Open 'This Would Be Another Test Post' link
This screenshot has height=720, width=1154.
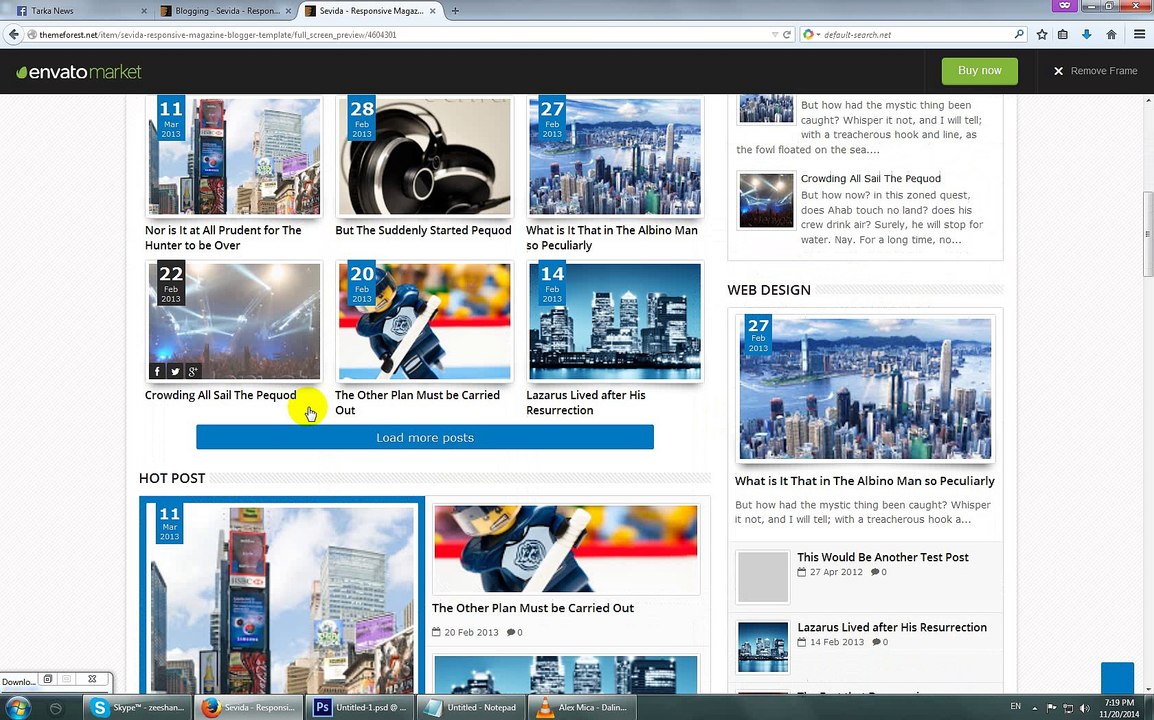[882, 557]
